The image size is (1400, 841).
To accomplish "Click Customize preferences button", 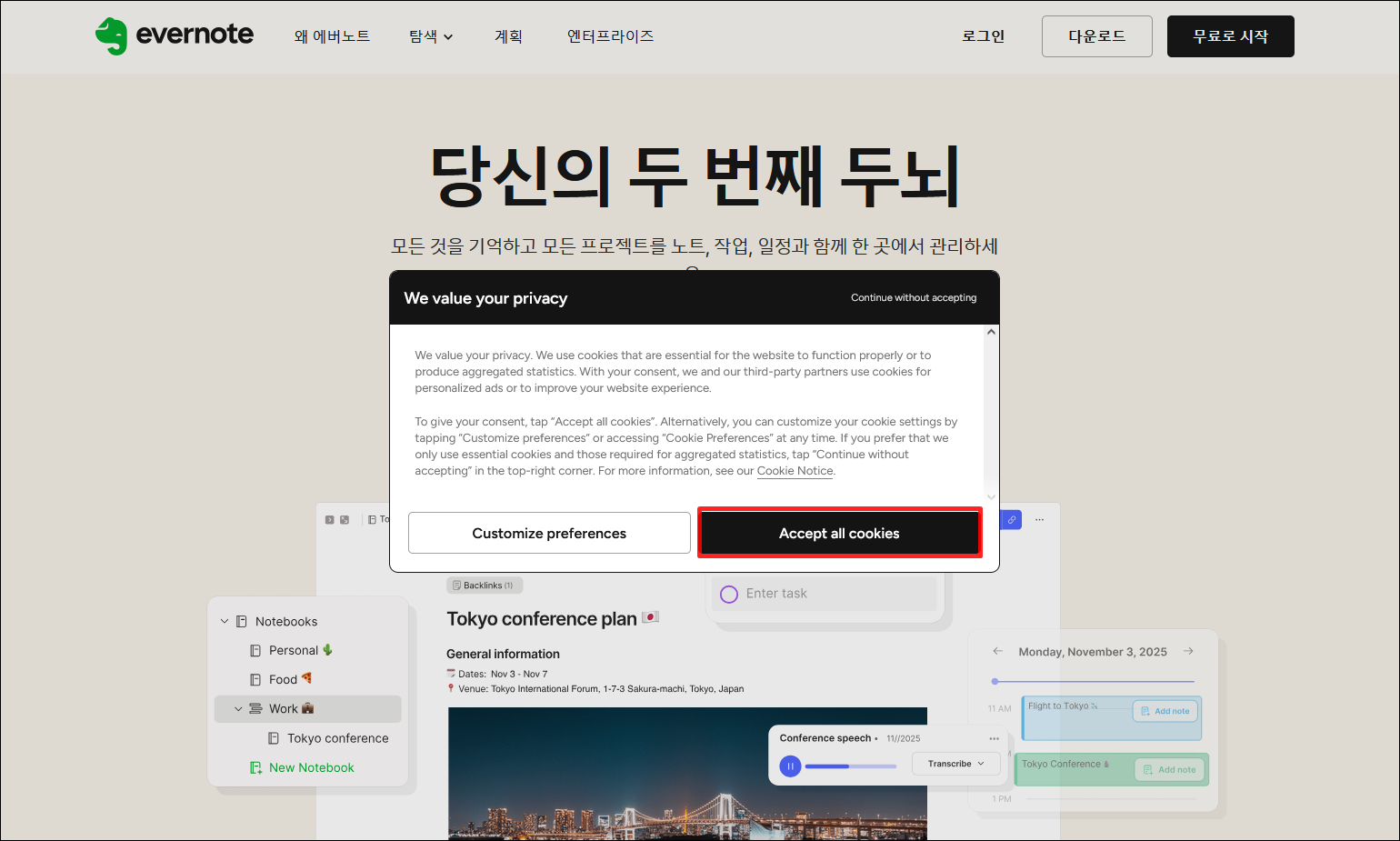I will coord(549,533).
